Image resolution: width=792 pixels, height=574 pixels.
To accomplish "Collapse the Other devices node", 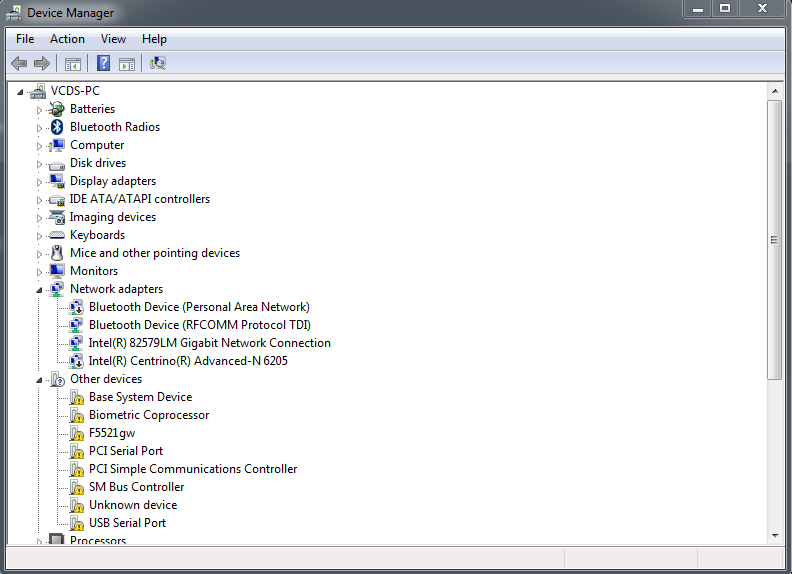I will (39, 380).
